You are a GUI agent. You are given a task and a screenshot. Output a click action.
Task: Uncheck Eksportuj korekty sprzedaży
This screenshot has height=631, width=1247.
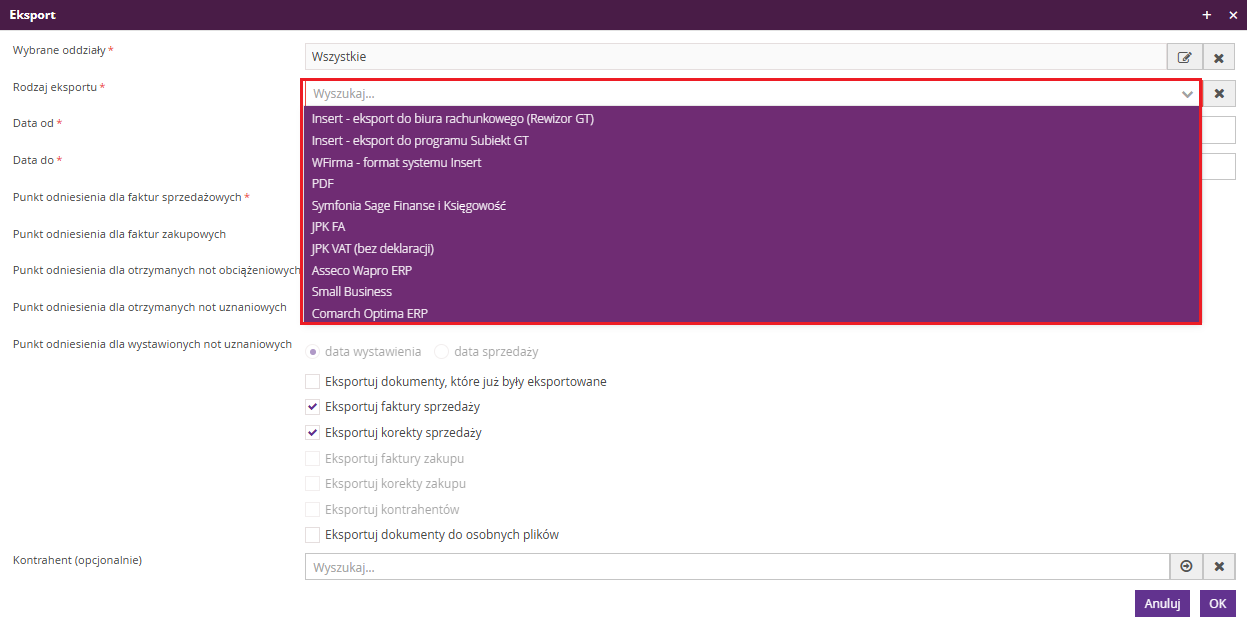click(x=313, y=433)
